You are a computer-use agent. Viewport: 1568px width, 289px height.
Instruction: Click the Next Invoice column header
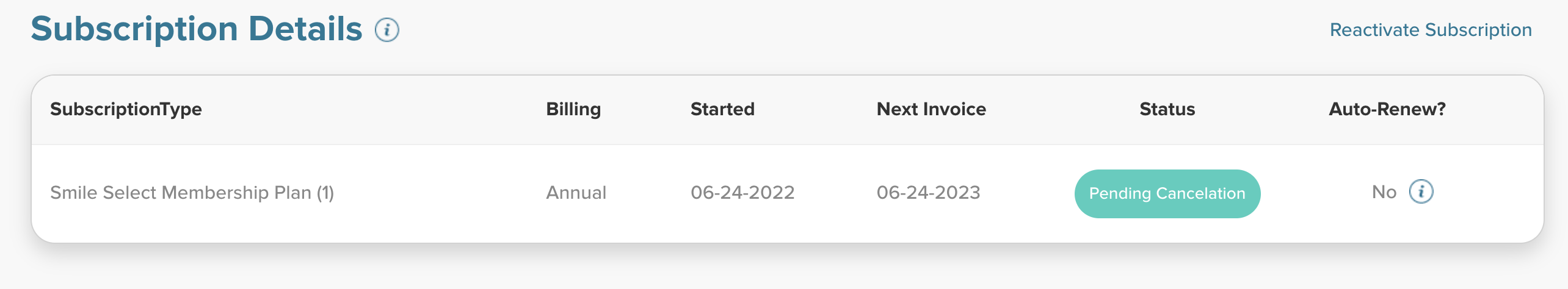[931, 109]
